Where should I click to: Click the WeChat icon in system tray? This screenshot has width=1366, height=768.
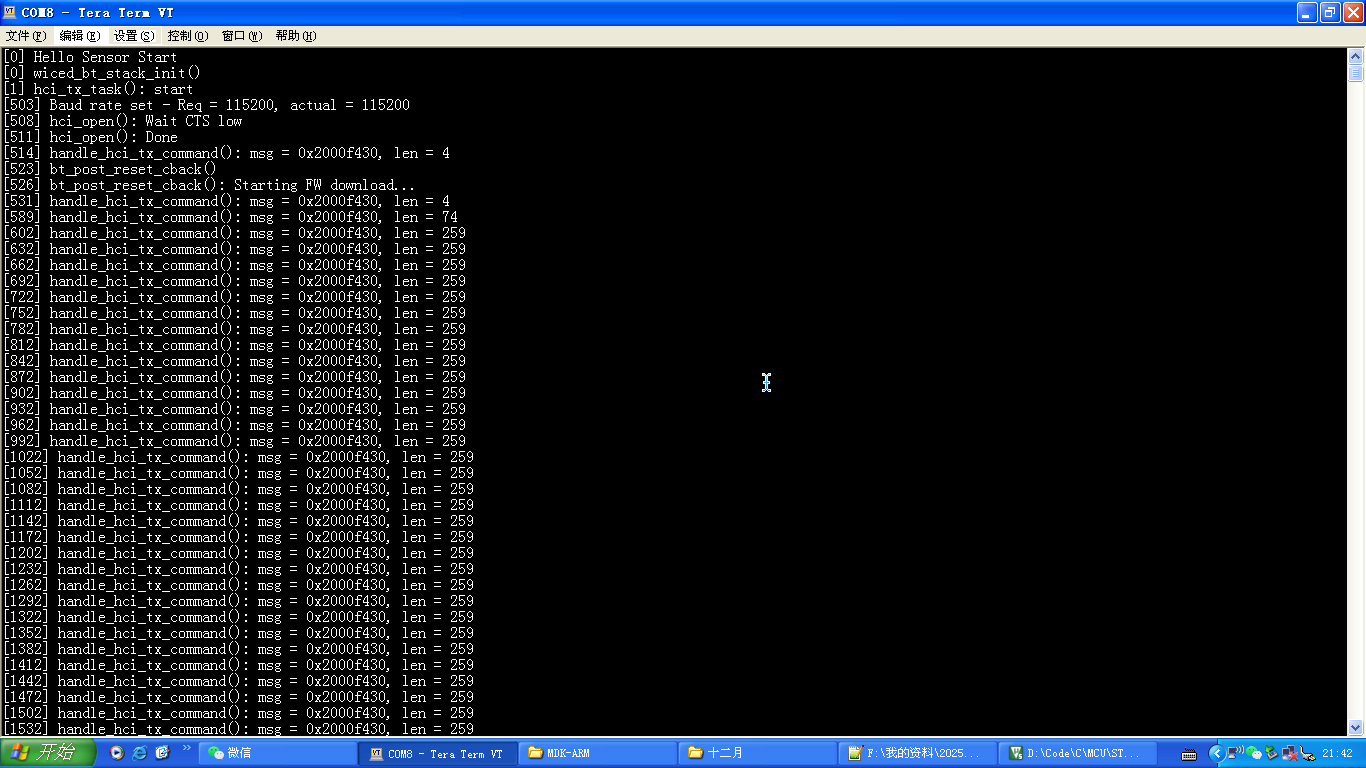pos(1253,753)
